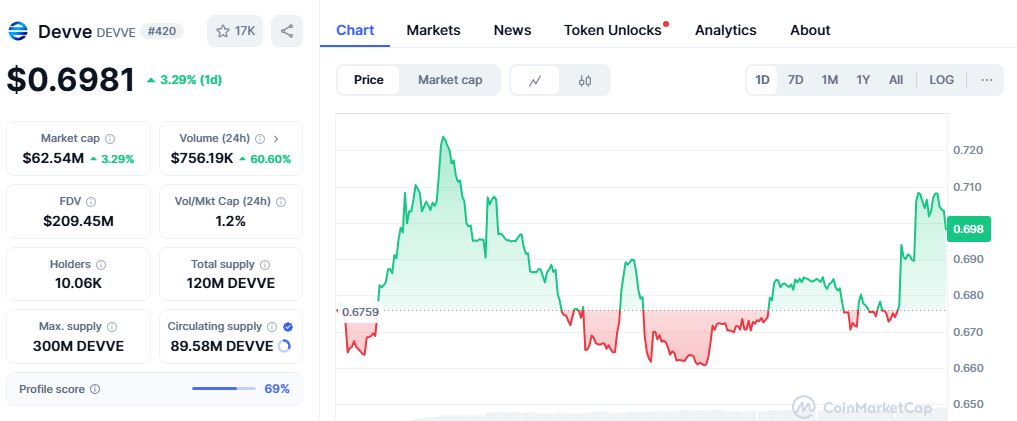The width and height of the screenshot is (1017, 421).
Task: Open the three-dot chart options menu
Action: [x=987, y=80]
